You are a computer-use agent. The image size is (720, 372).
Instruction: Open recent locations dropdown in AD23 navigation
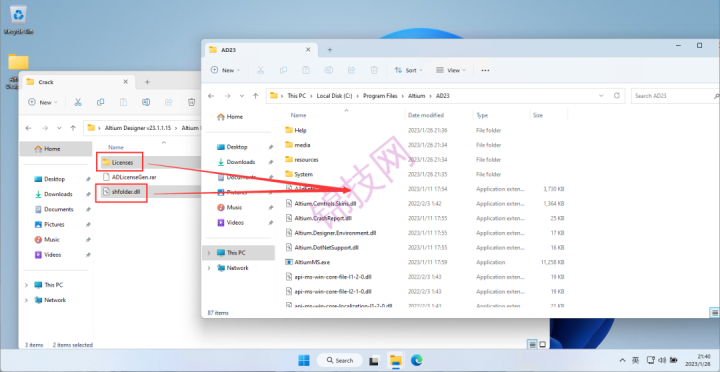(242, 96)
